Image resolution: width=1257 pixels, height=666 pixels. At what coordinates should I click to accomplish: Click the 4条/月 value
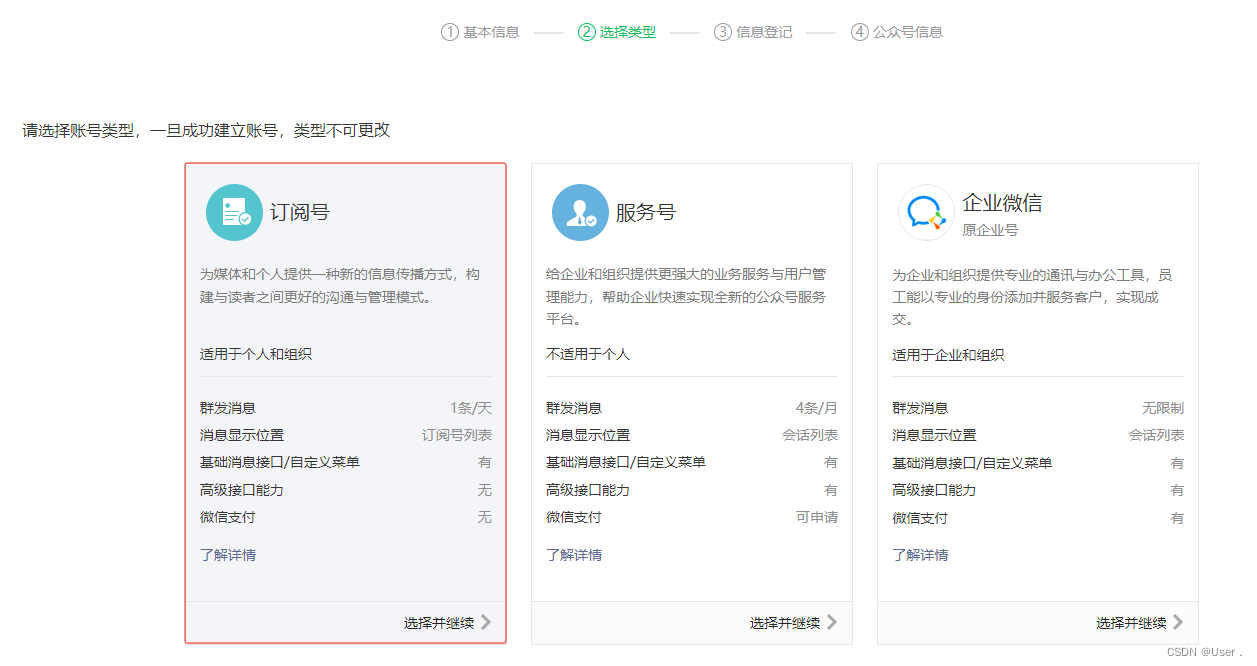point(817,408)
